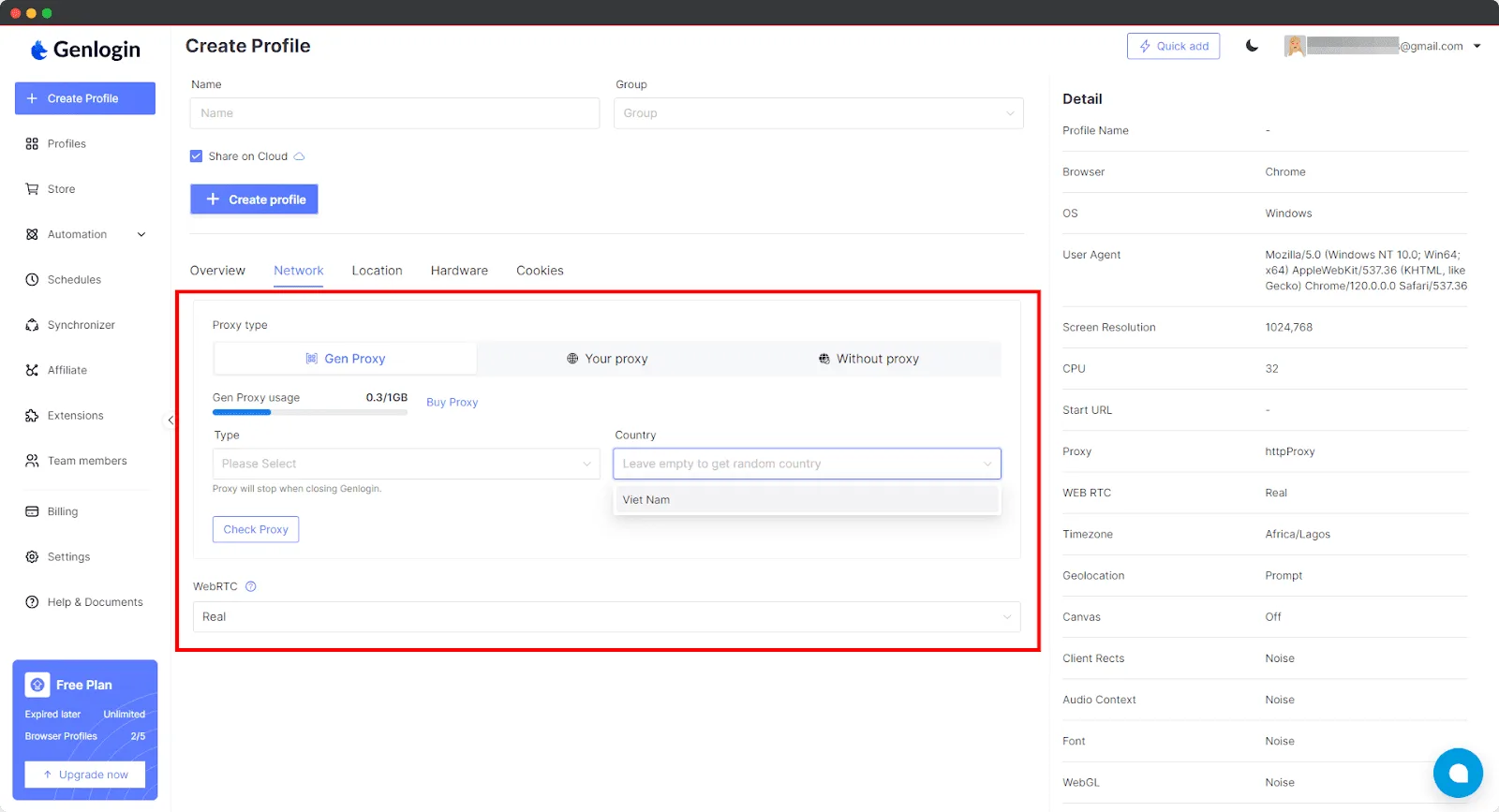Click the Settings gear icon

coord(32,557)
